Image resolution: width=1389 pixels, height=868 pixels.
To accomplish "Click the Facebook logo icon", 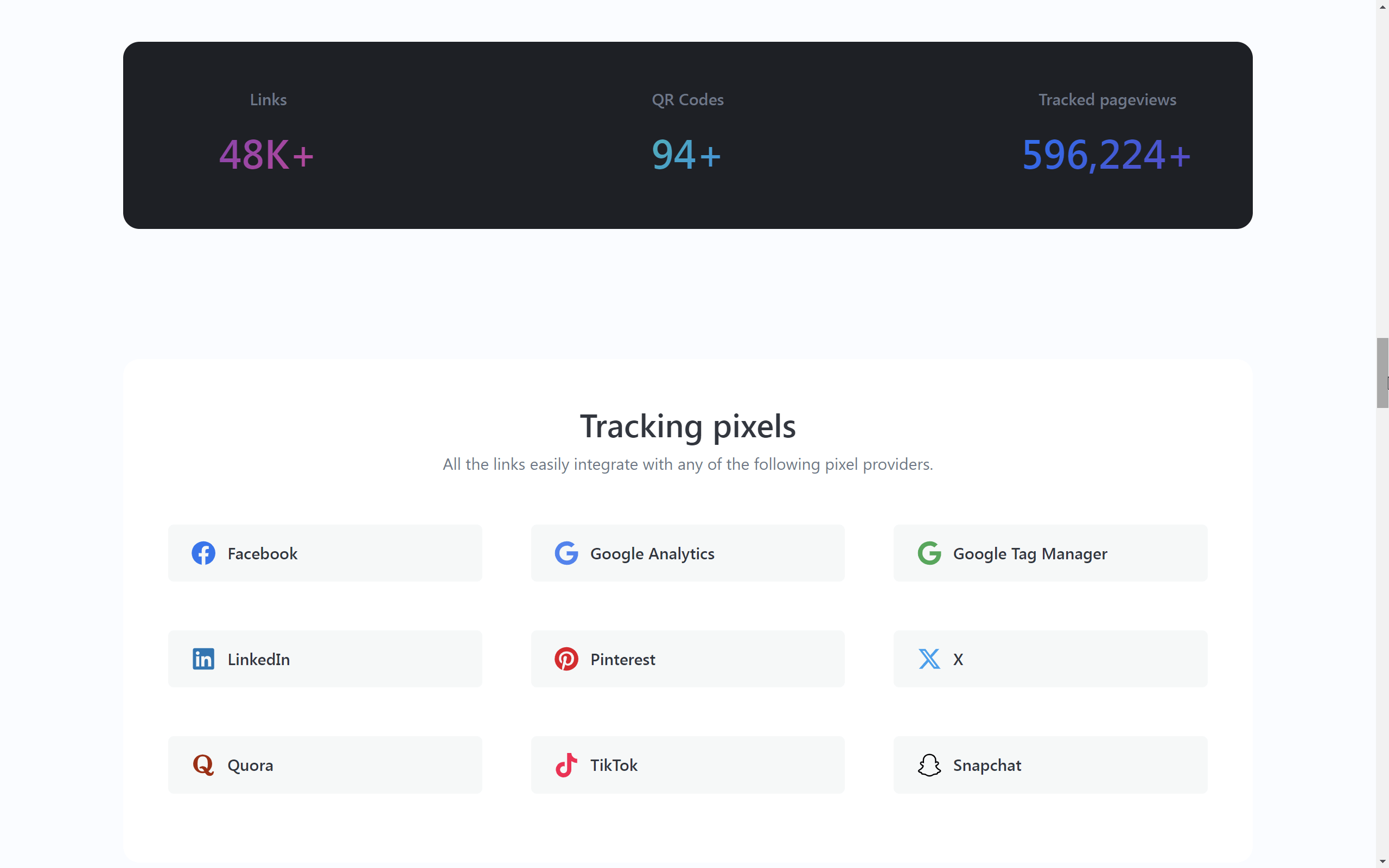I will pos(203,553).
